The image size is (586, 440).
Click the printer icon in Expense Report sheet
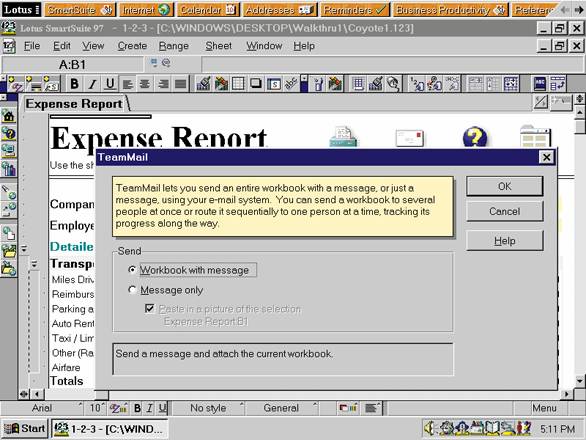tap(343, 137)
